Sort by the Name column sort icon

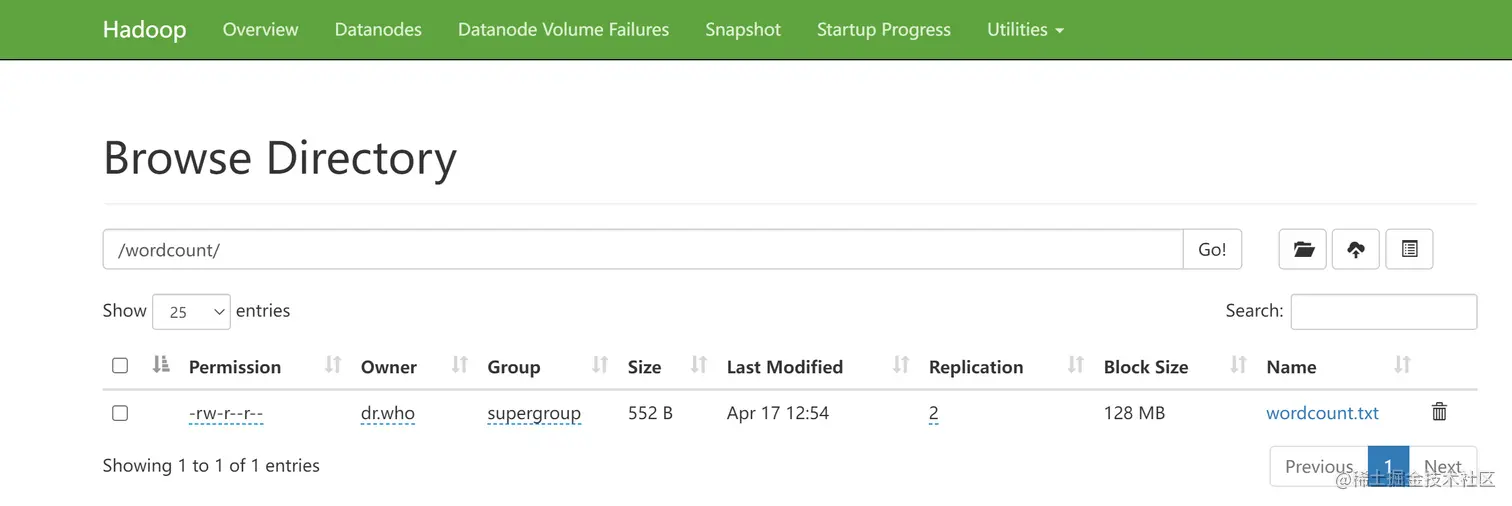[1402, 366]
